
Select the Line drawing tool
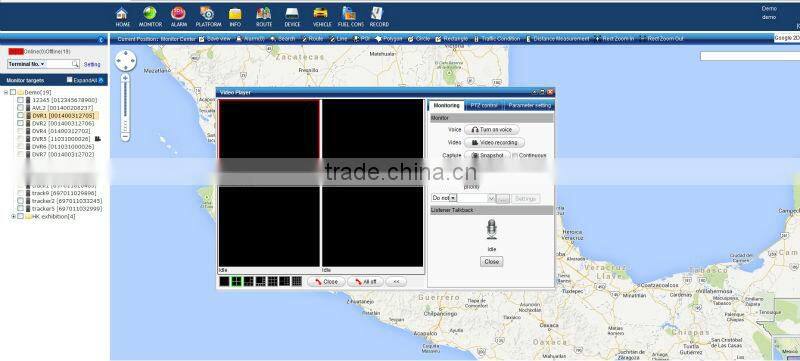pyautogui.click(x=338, y=39)
